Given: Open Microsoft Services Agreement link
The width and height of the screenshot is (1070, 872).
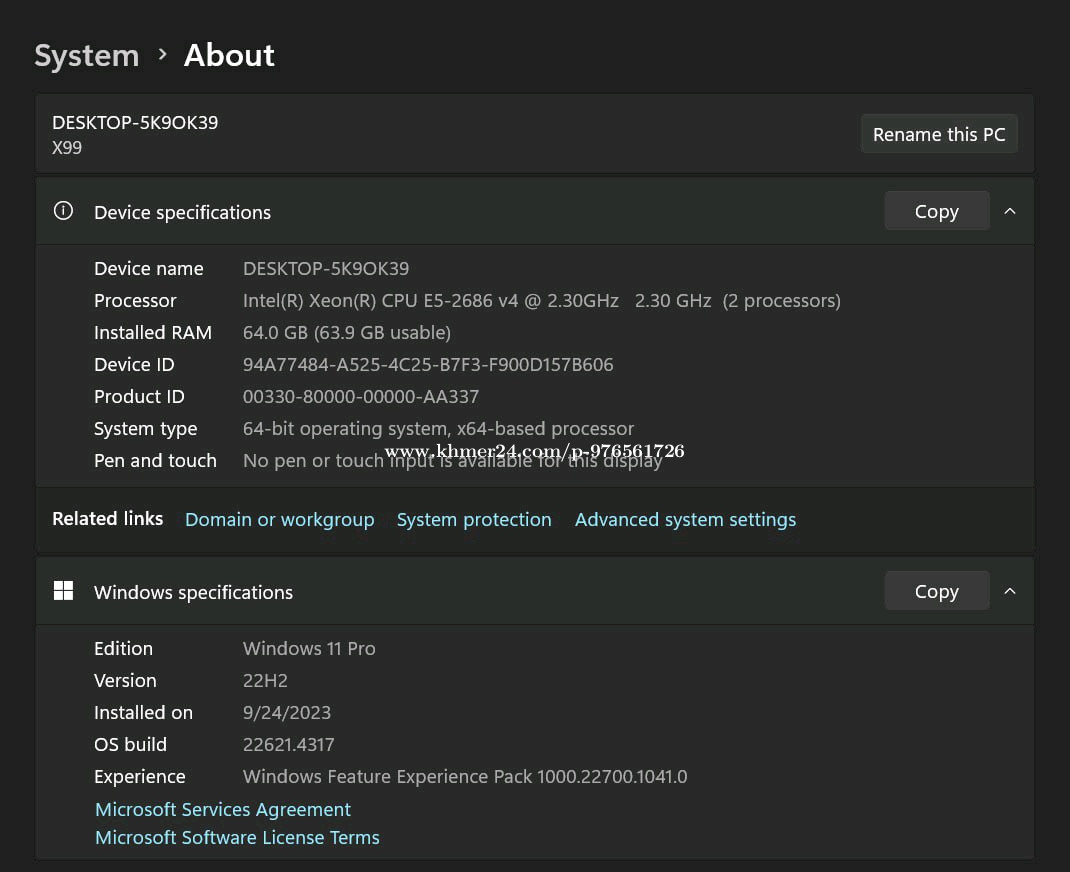Looking at the screenshot, I should 222,810.
